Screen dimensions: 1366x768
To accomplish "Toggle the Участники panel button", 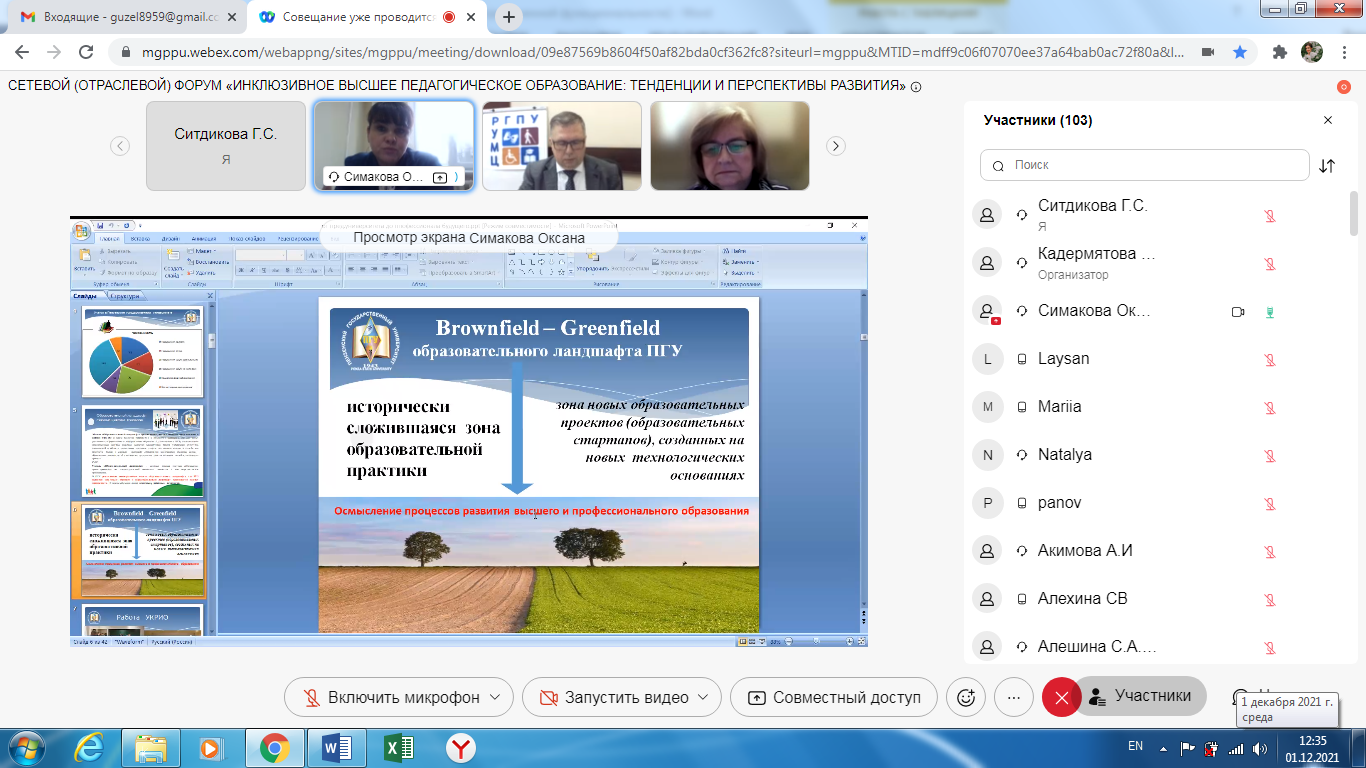I will coord(1140,696).
